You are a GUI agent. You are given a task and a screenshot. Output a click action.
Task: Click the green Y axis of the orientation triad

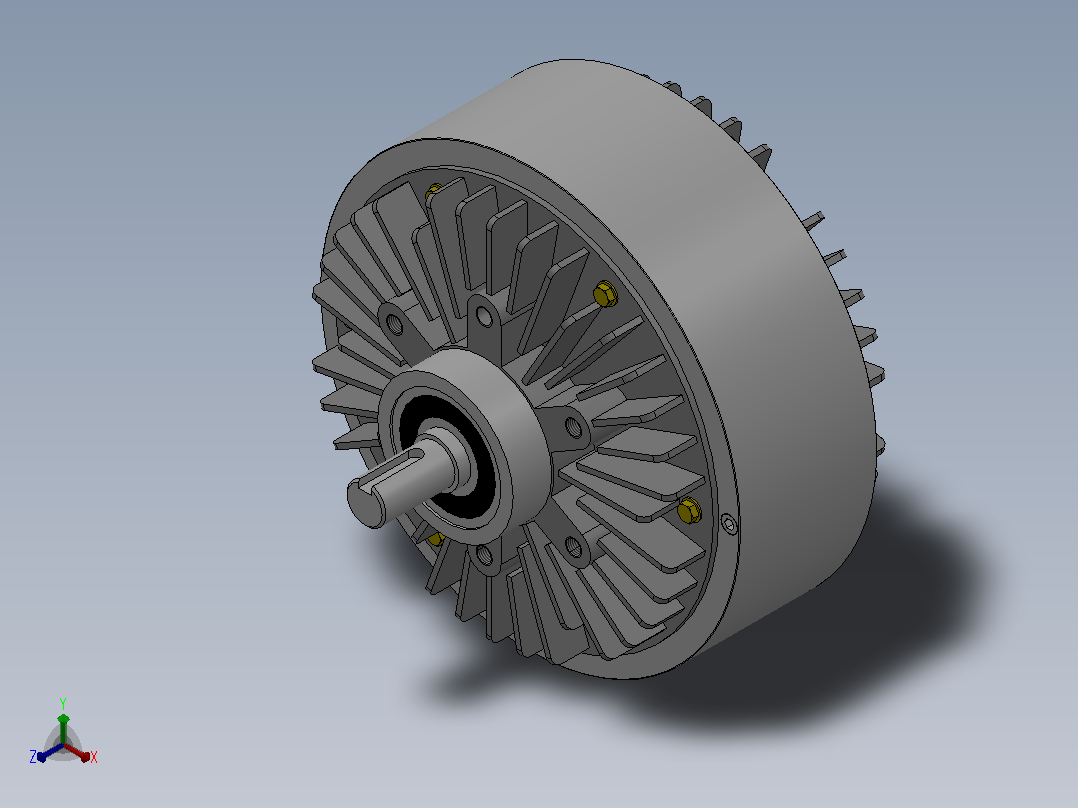63,728
